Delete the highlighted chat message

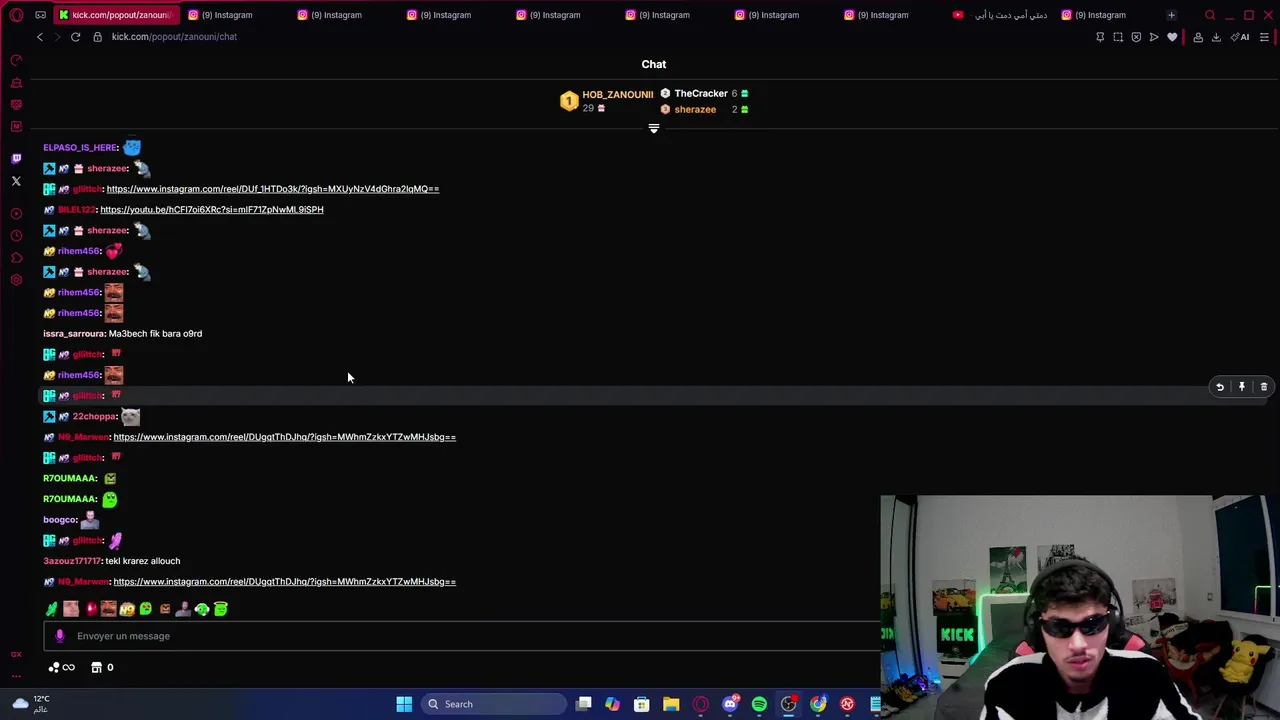(x=1264, y=387)
